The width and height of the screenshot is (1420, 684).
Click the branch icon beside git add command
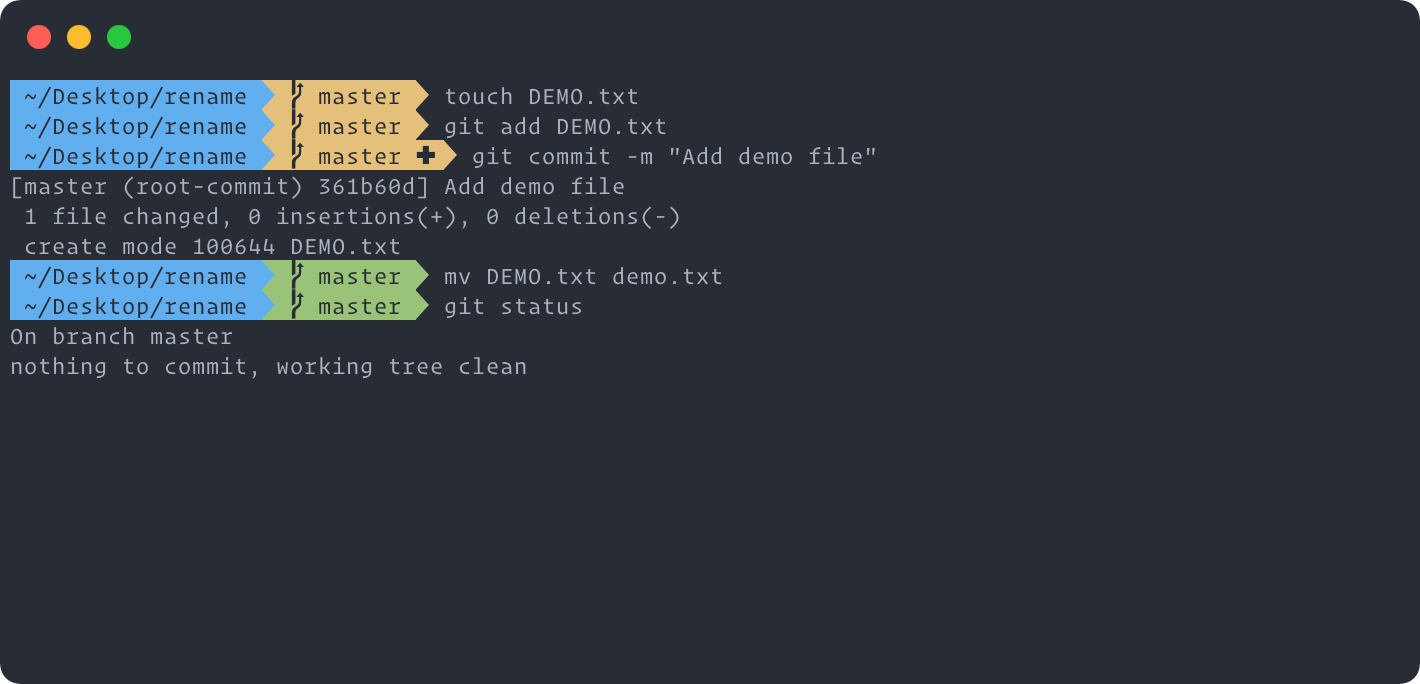coord(297,126)
